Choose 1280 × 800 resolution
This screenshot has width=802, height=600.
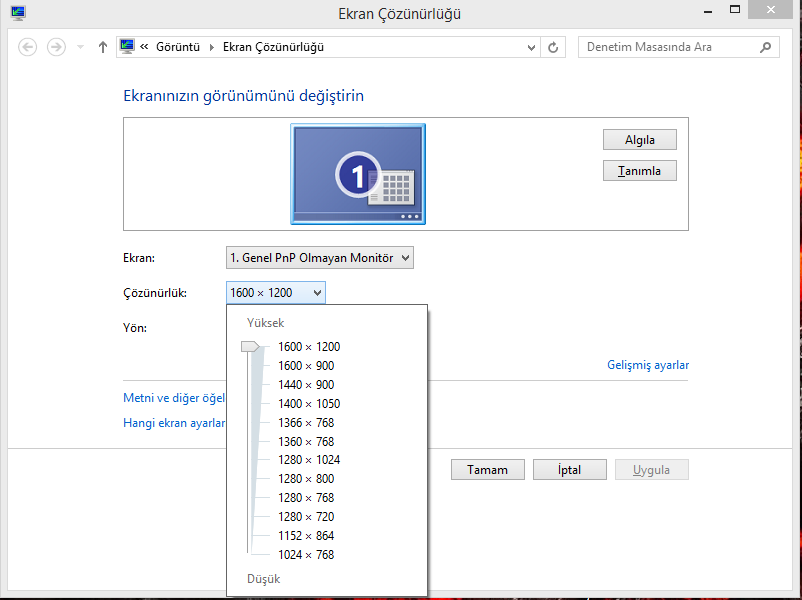click(x=306, y=479)
